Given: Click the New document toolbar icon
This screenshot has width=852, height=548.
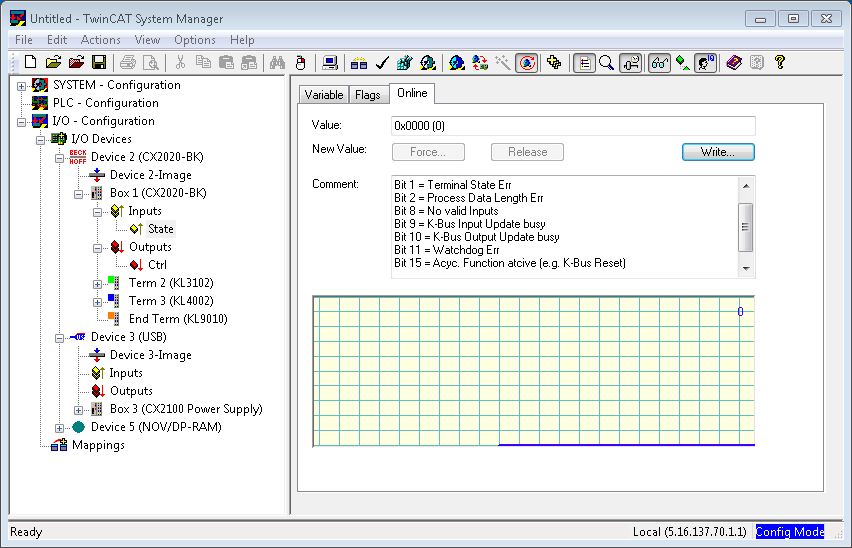Looking at the screenshot, I should [x=30, y=62].
